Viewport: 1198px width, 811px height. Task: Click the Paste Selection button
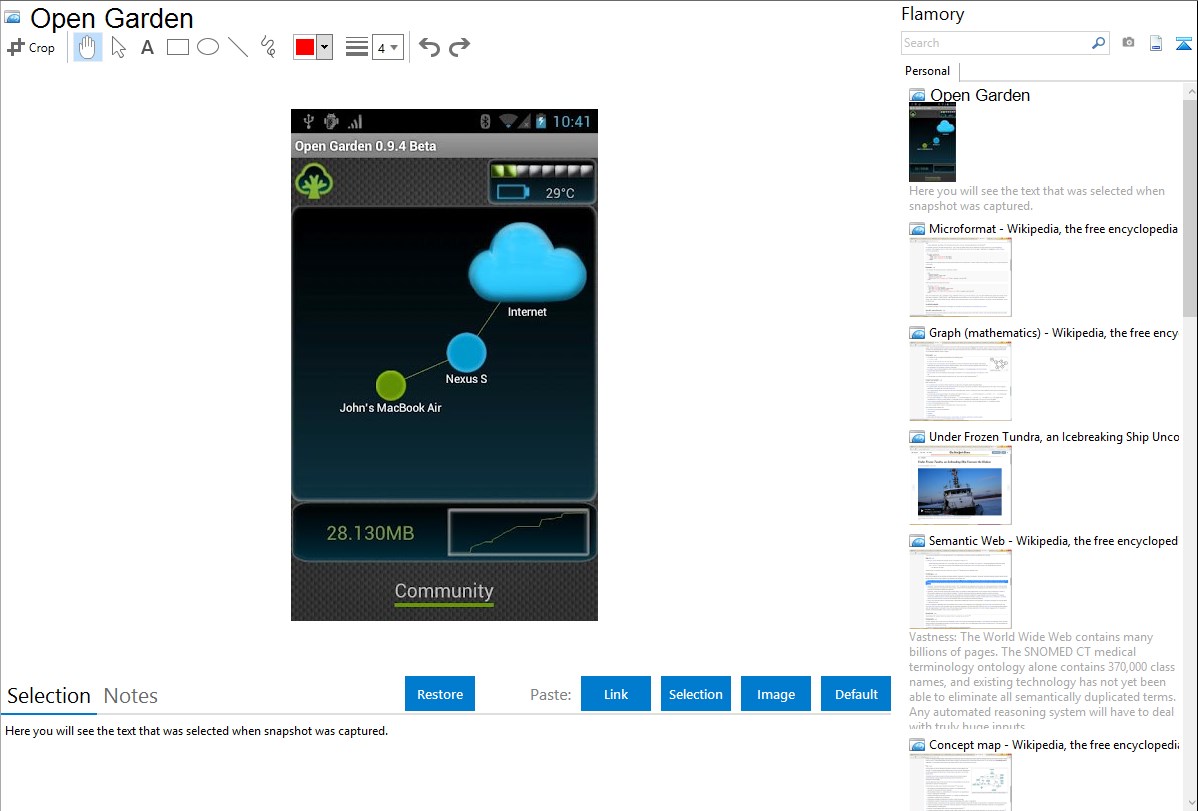695,694
